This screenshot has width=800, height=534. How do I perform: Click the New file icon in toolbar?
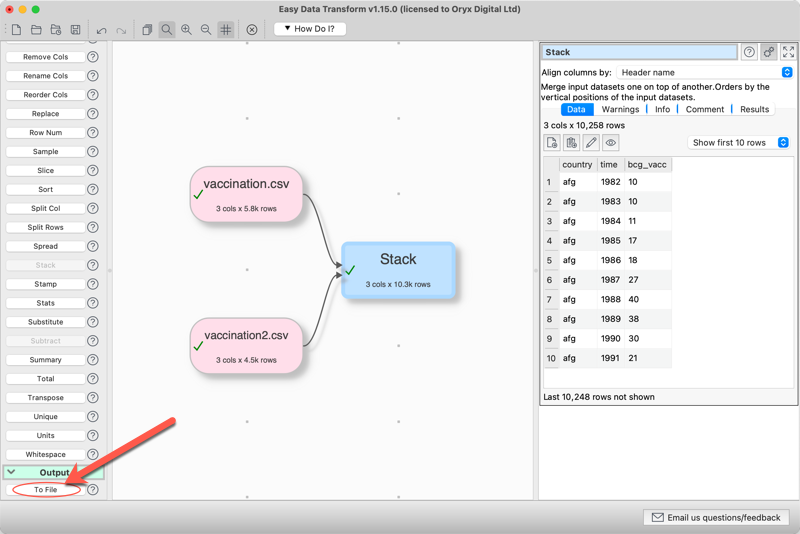(x=16, y=30)
